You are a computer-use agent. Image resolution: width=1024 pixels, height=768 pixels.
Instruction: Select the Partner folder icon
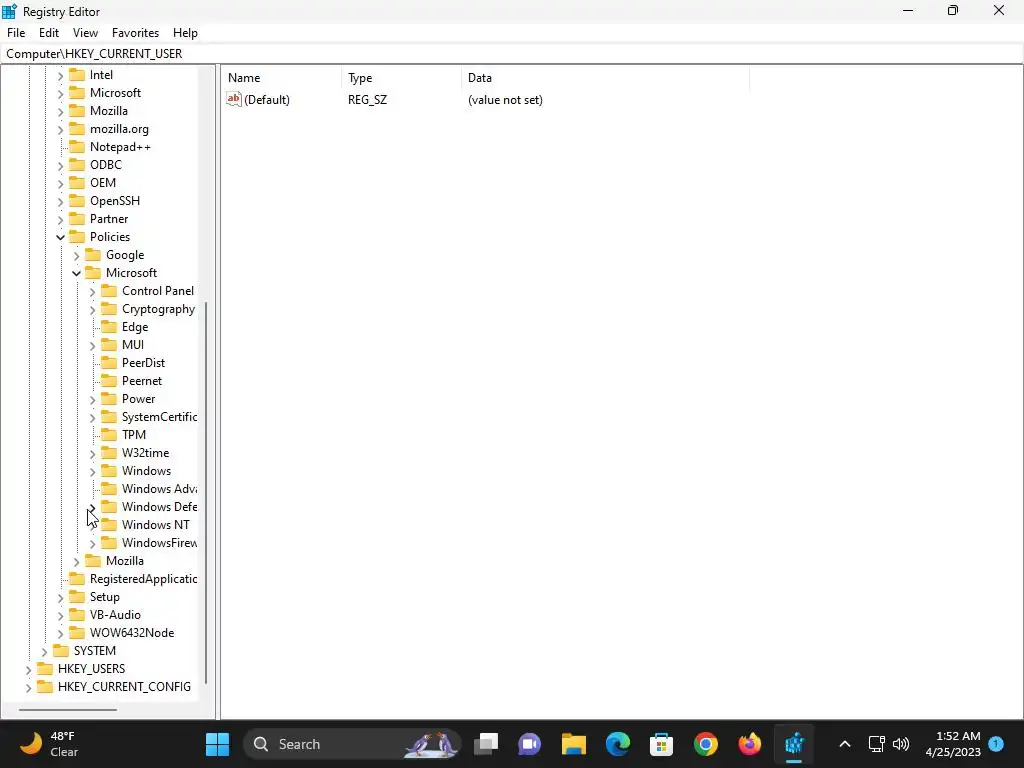pos(77,219)
